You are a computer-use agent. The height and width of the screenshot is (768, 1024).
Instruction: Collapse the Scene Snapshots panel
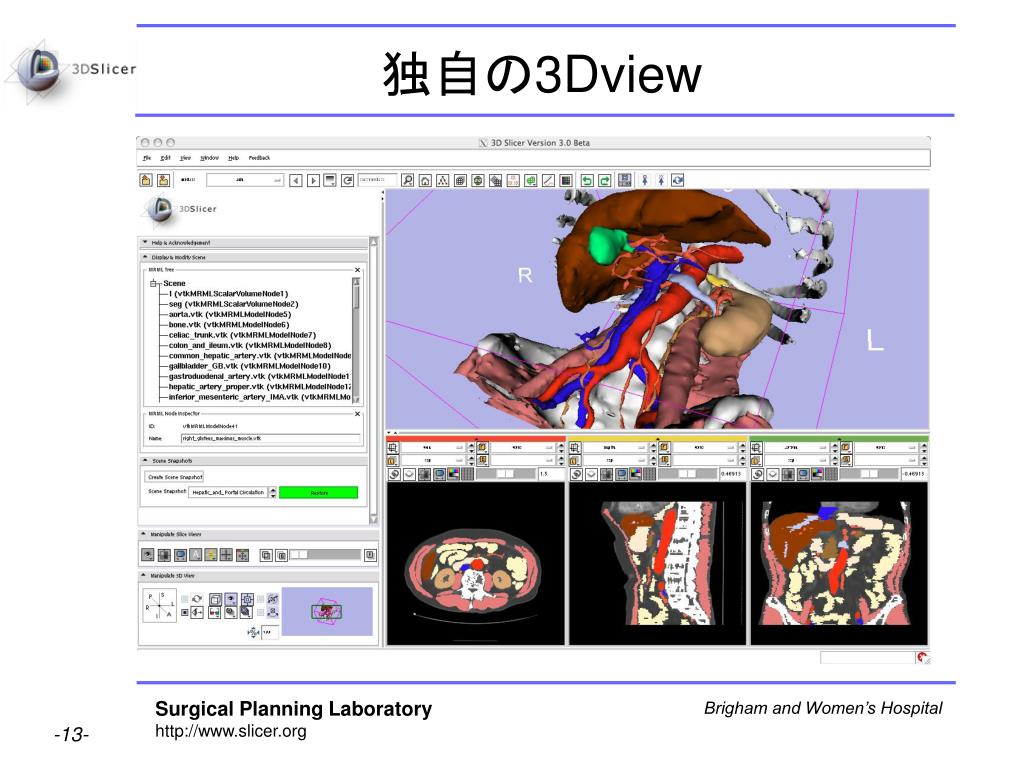pyautogui.click(x=145, y=460)
